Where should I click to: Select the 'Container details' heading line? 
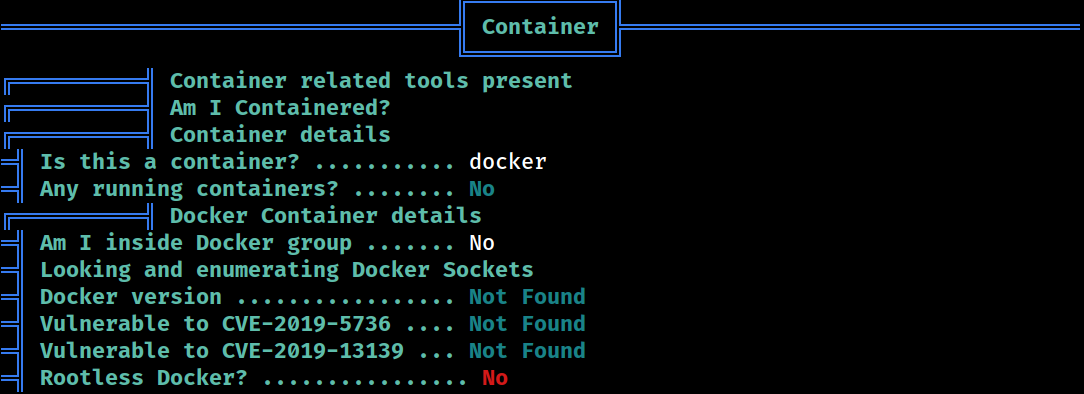[x=280, y=134]
